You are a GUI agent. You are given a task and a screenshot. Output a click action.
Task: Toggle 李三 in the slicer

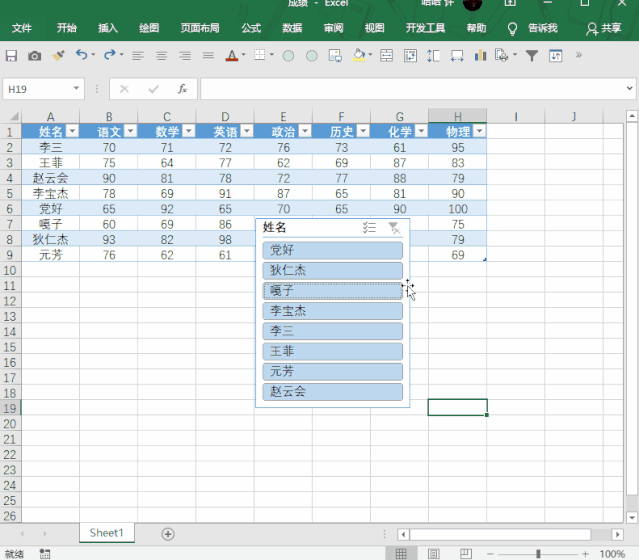(333, 331)
